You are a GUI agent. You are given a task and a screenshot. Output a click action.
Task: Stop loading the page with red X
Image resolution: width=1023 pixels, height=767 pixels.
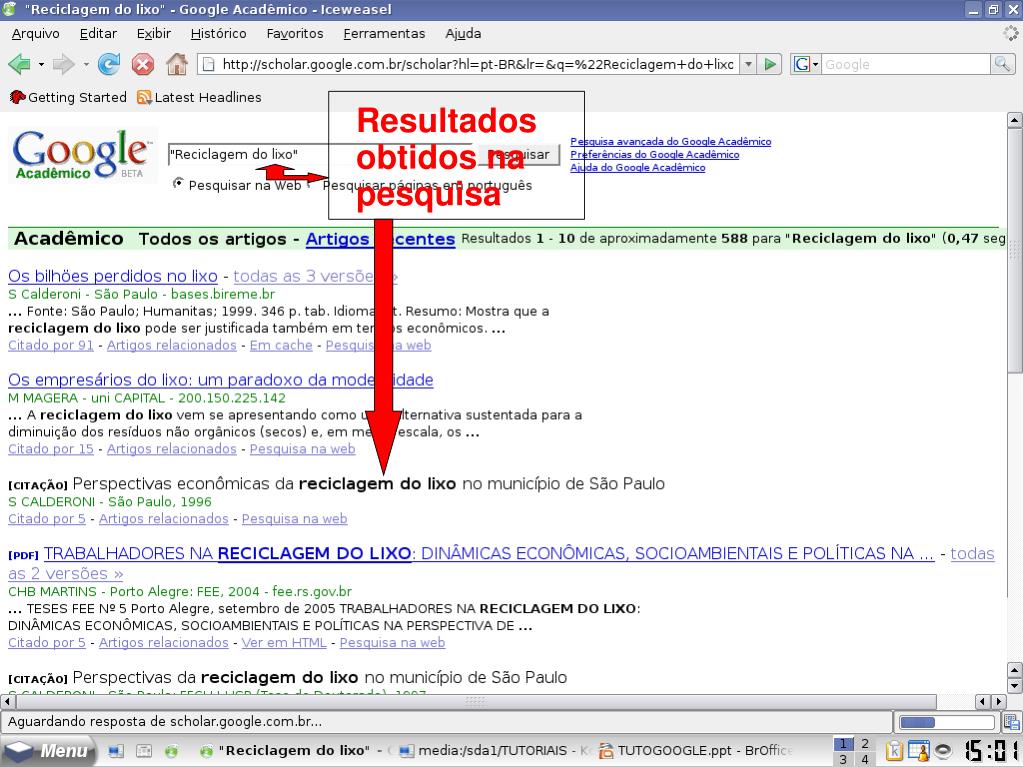tap(143, 64)
